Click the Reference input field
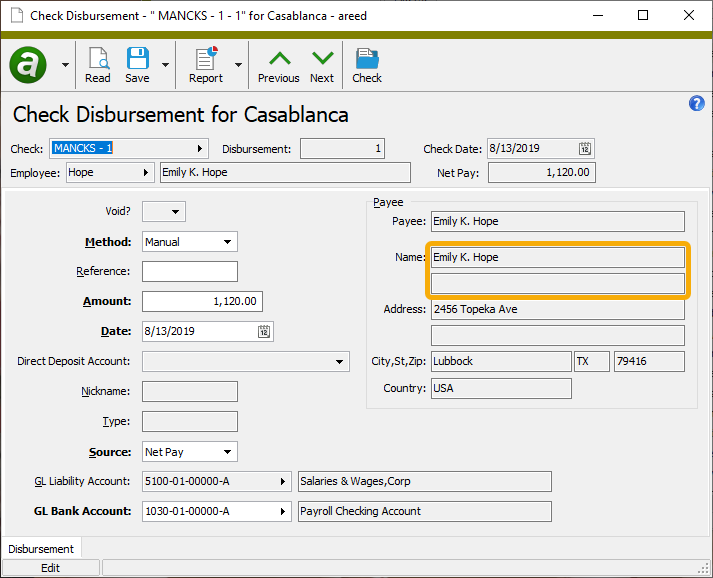 (190, 272)
